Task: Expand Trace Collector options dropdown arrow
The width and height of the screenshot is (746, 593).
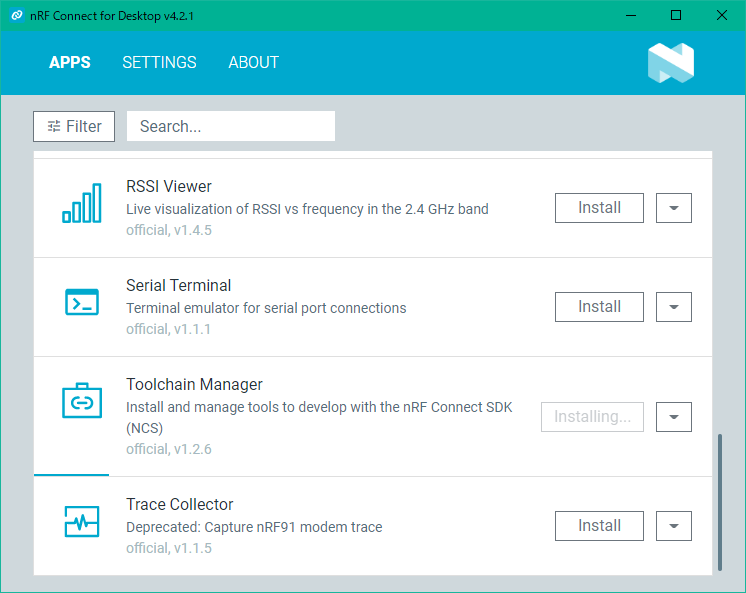Action: (x=674, y=526)
